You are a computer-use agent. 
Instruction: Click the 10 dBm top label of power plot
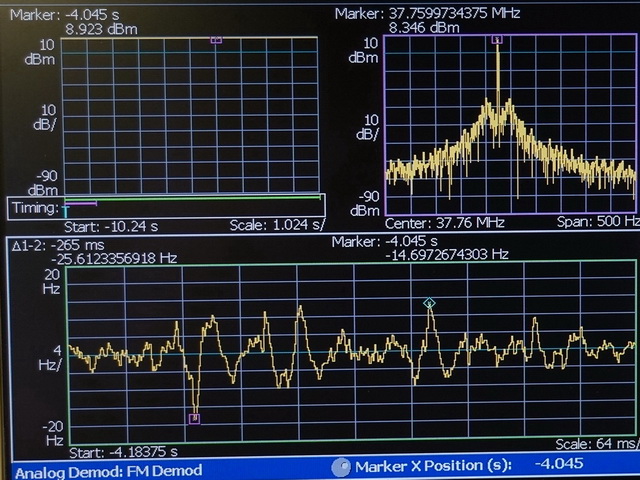coord(40,51)
